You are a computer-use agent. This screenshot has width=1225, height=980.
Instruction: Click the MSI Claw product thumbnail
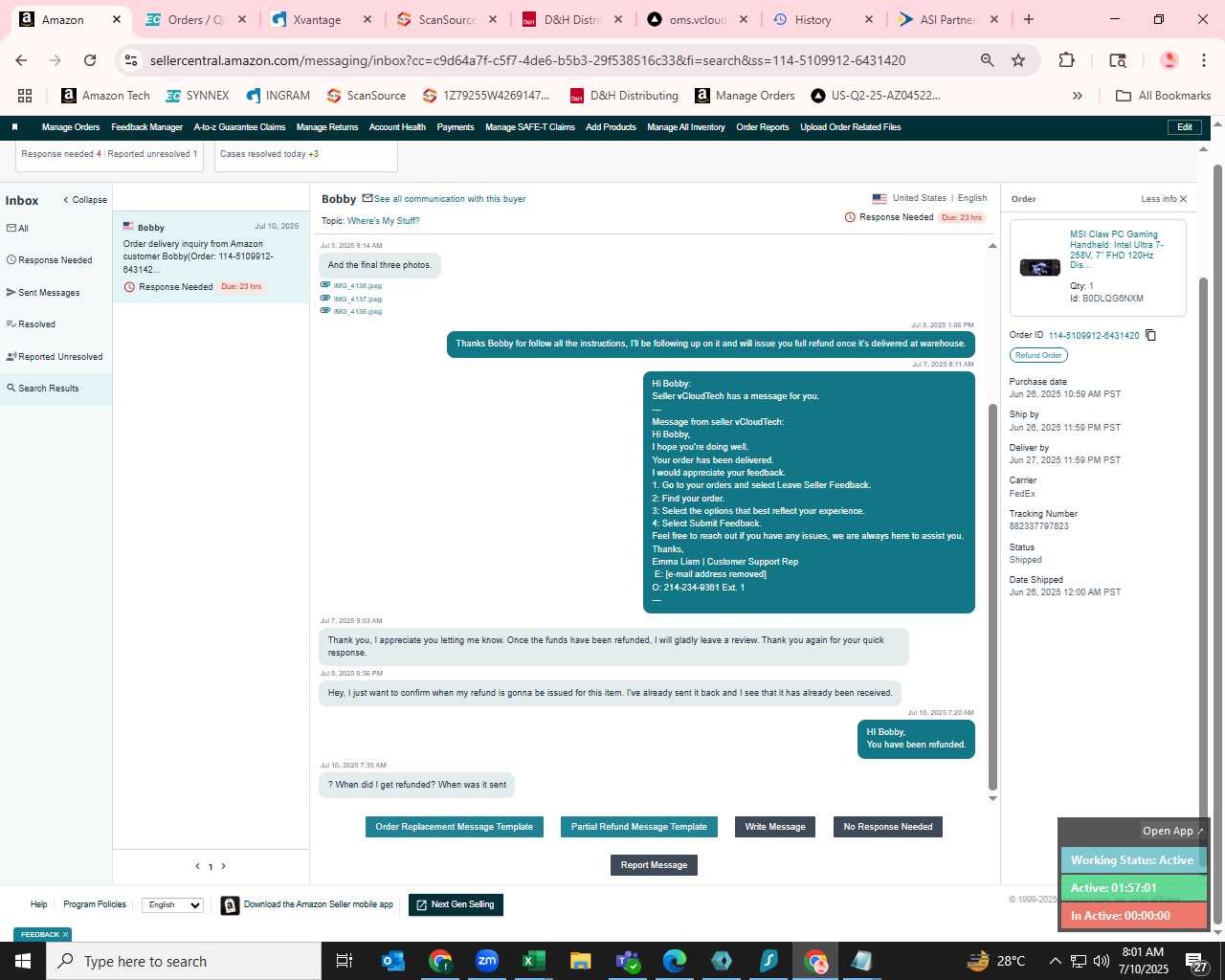pos(1040,268)
